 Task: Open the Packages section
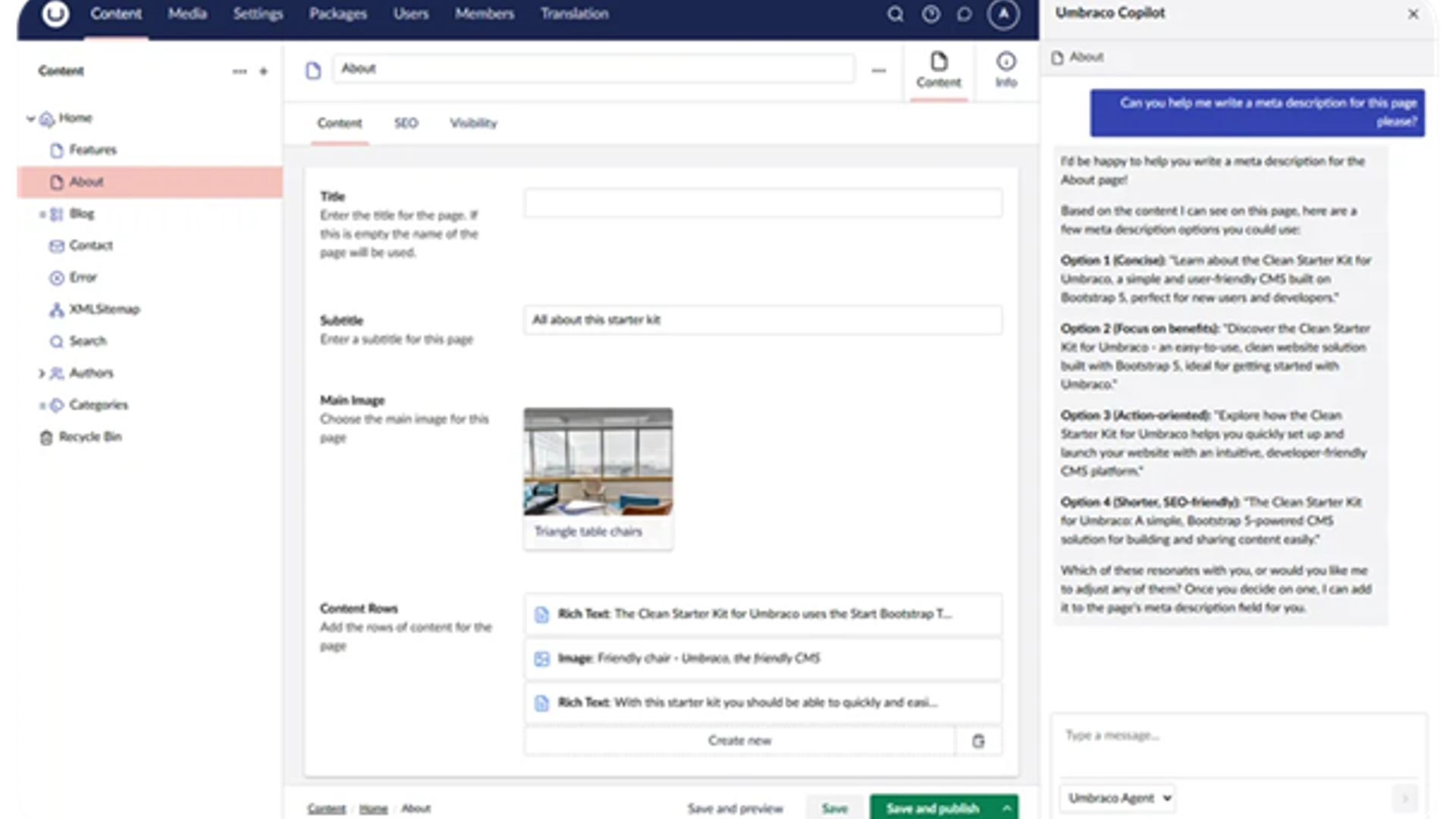pyautogui.click(x=337, y=14)
